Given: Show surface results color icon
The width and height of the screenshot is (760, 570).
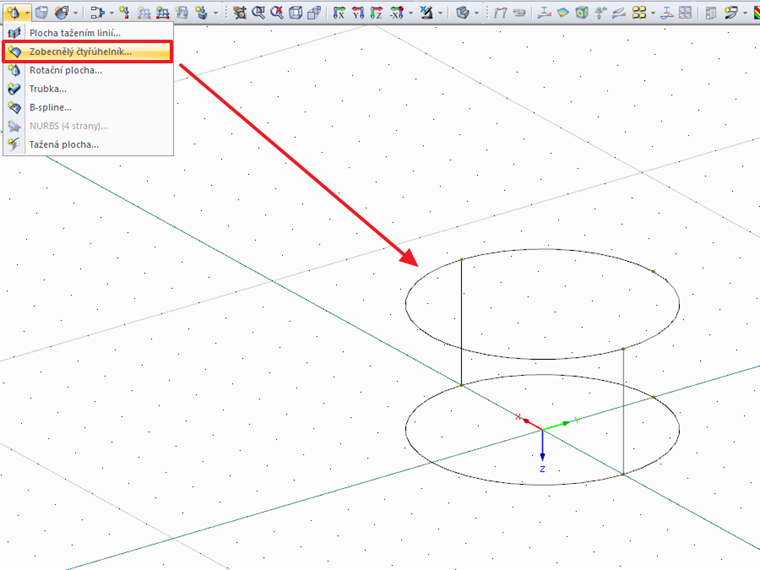Looking at the screenshot, I should click(x=563, y=12).
